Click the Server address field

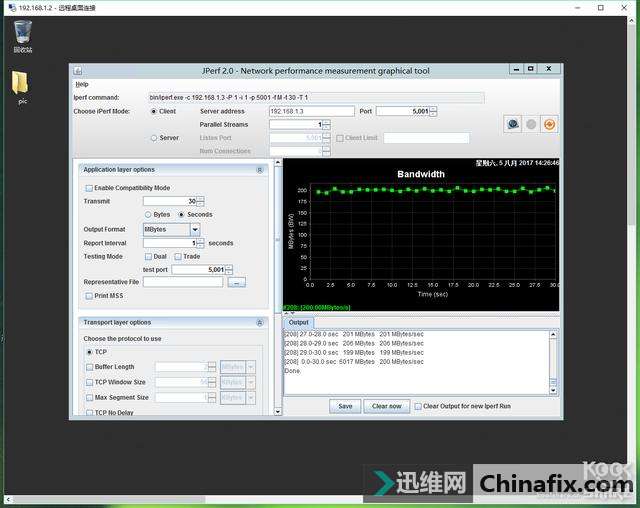(312, 111)
